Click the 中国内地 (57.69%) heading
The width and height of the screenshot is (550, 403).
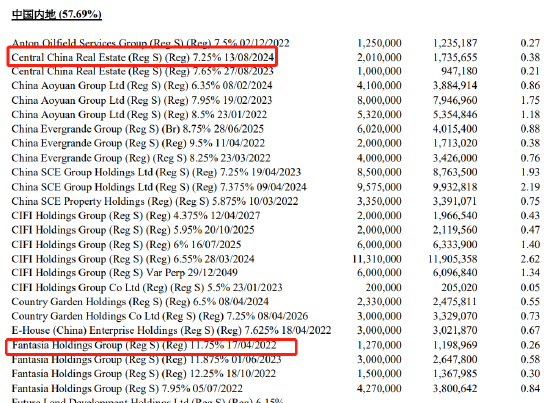point(56,14)
